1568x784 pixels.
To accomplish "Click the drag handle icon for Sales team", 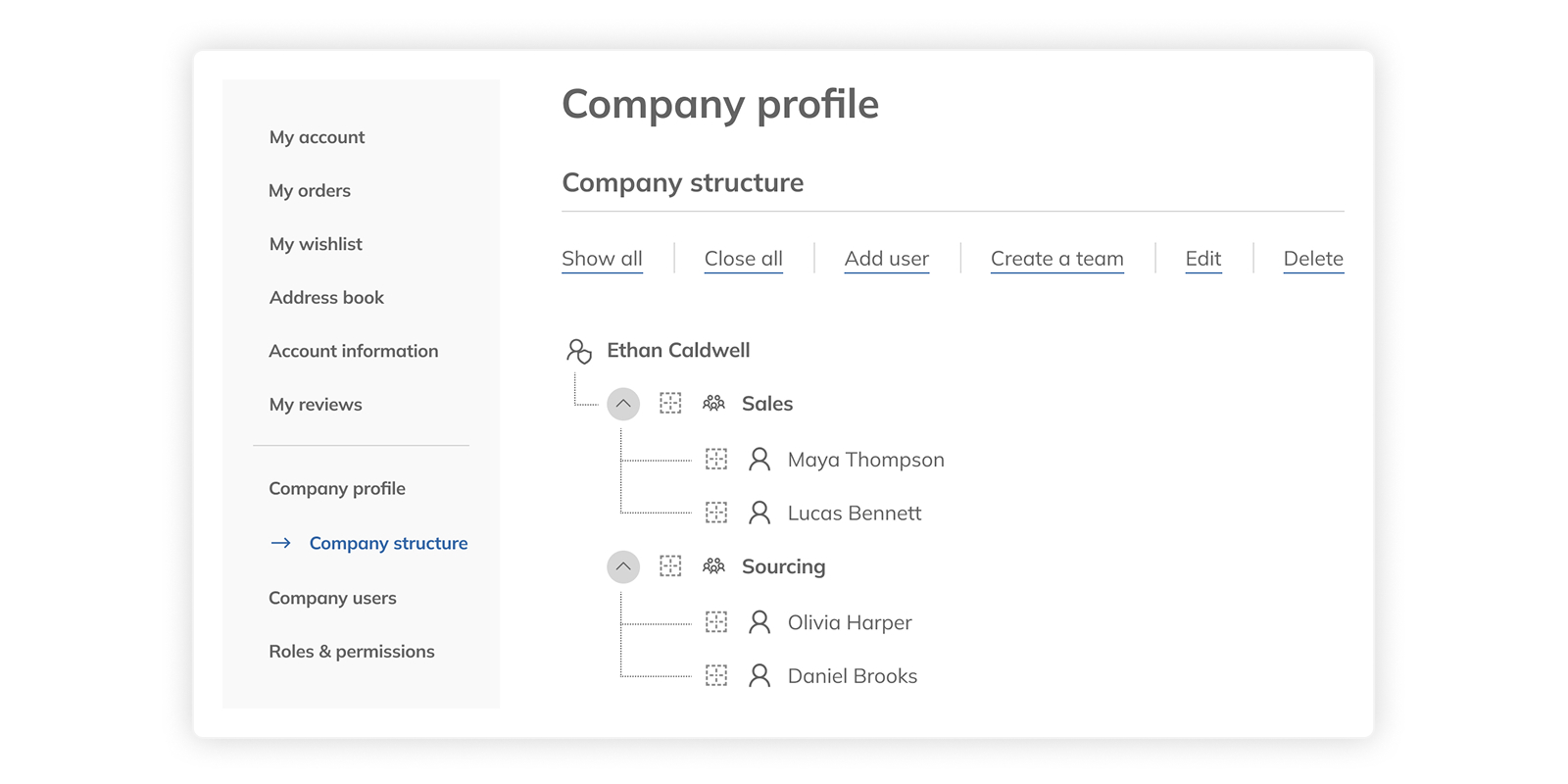I will tap(670, 404).
